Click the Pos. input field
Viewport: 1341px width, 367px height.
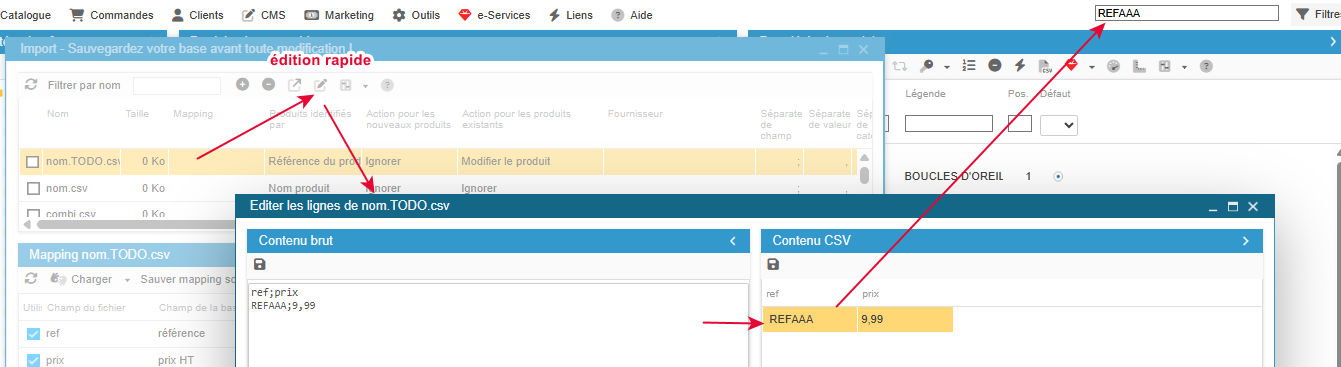[x=1020, y=124]
